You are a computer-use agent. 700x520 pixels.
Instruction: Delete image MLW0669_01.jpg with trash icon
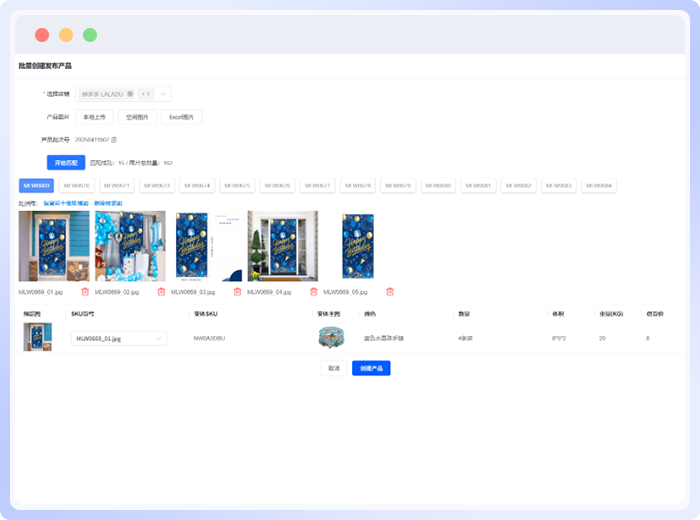click(x=85, y=292)
